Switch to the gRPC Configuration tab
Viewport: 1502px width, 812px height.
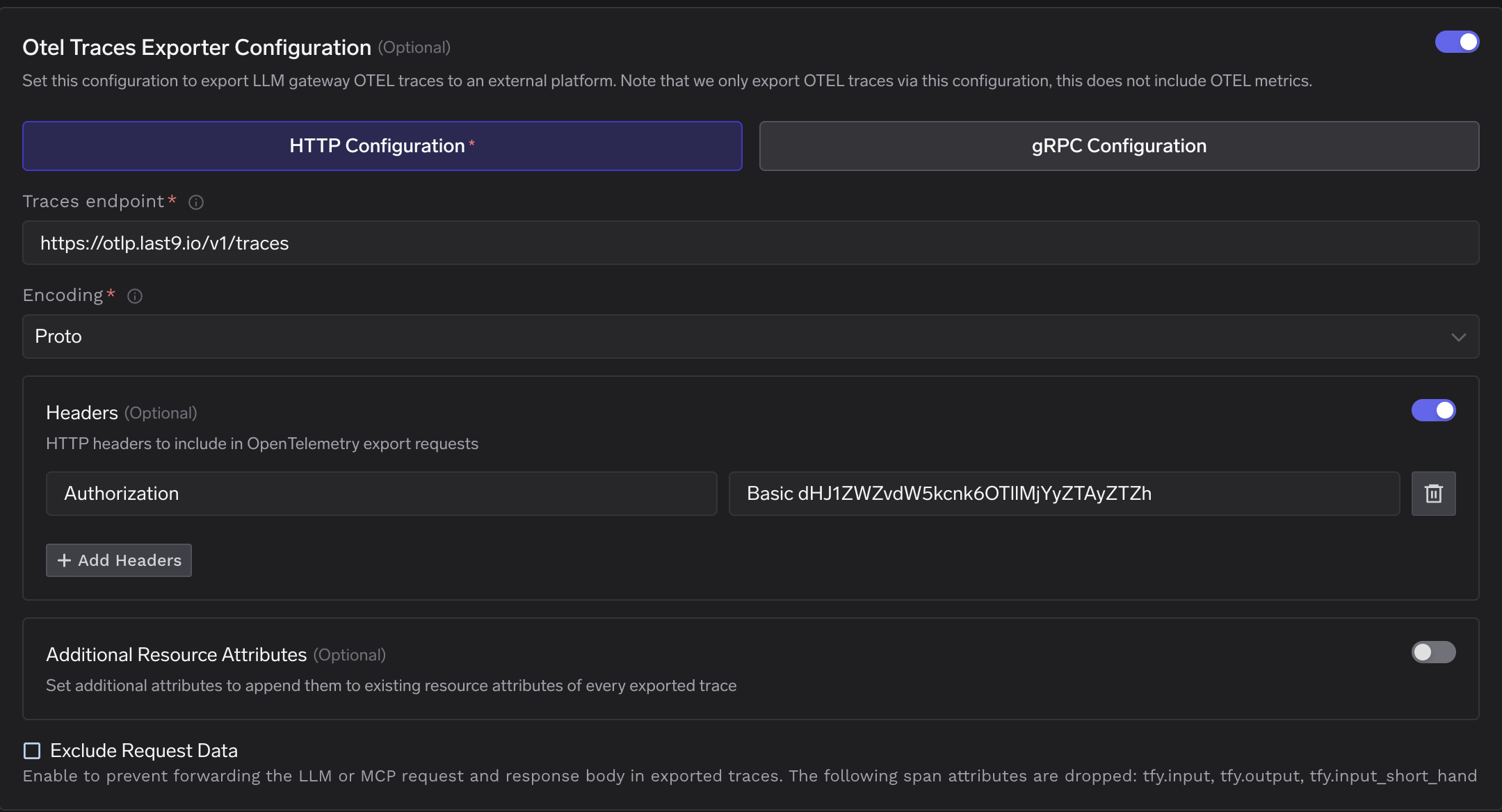click(x=1117, y=145)
